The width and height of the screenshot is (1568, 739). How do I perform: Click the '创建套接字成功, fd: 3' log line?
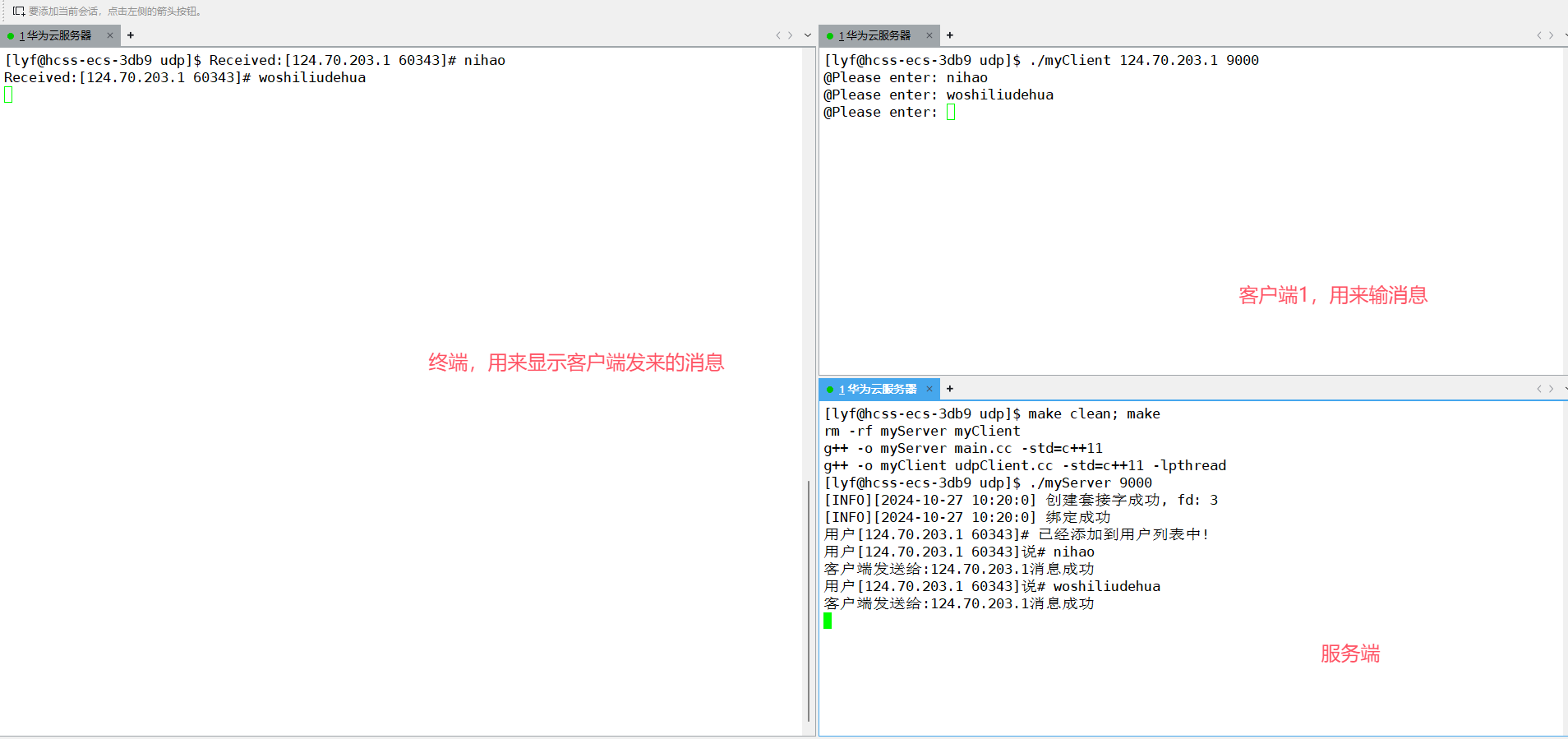coord(1021,500)
